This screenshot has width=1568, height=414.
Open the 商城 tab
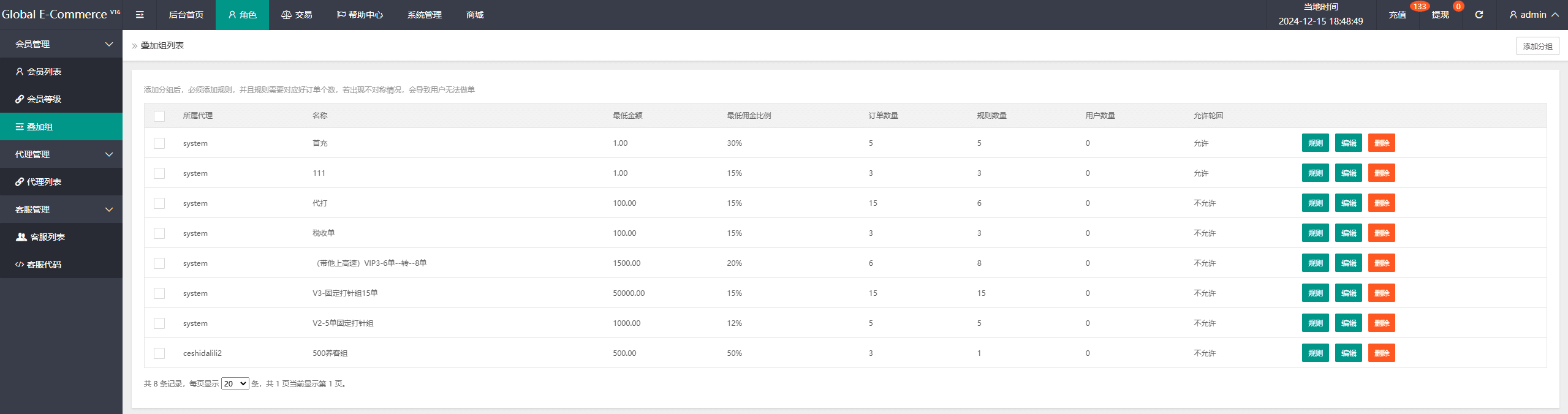(x=475, y=15)
